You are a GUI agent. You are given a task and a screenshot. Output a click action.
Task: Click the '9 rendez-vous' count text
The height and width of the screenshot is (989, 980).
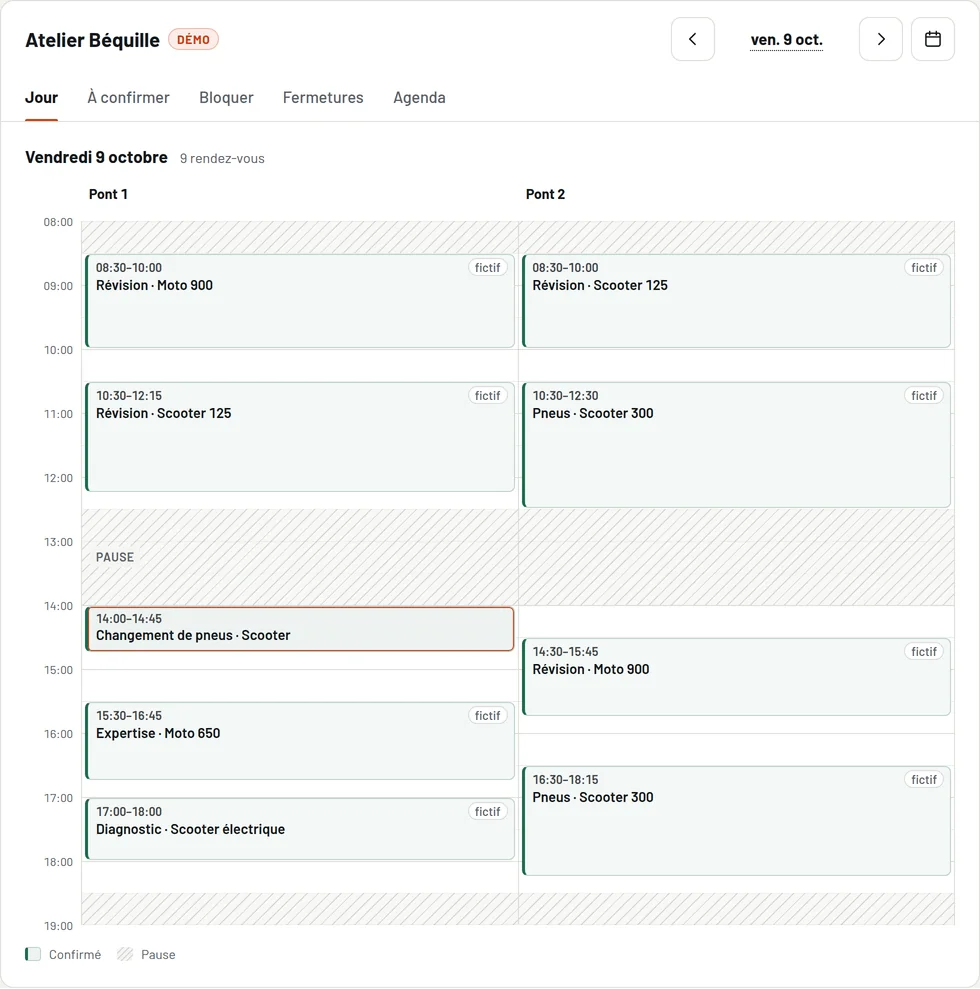(222, 158)
